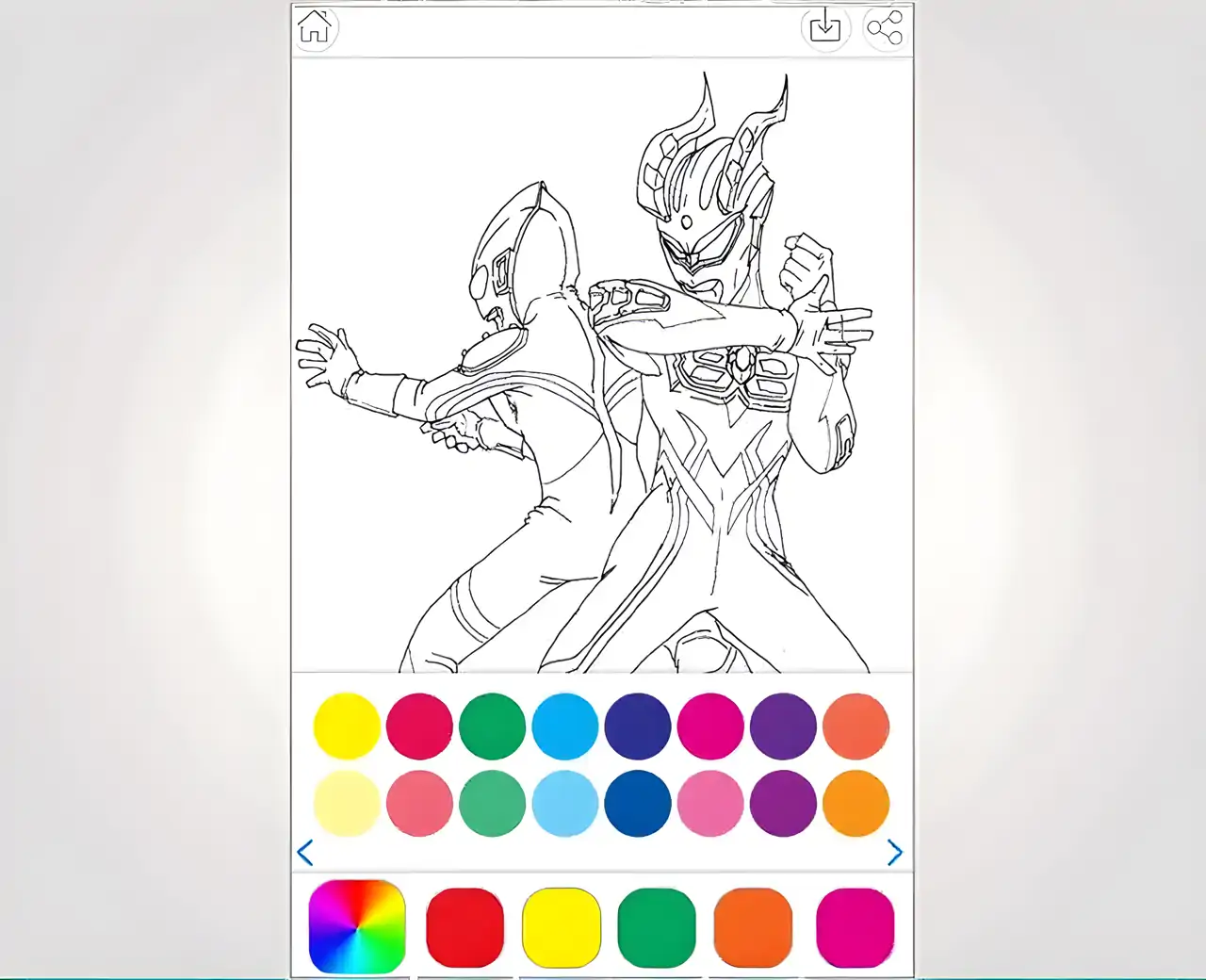Show next color palette page

pos(894,854)
